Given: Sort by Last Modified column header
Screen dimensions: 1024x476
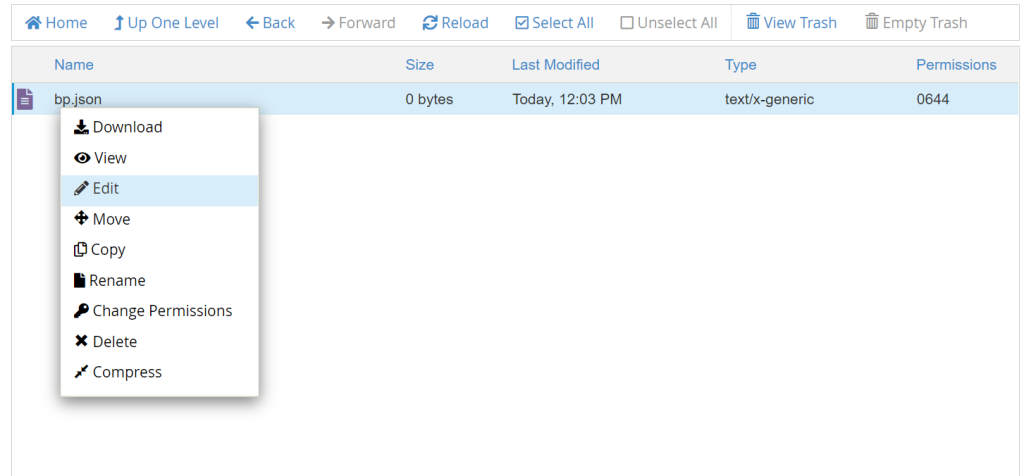Looking at the screenshot, I should [x=555, y=65].
